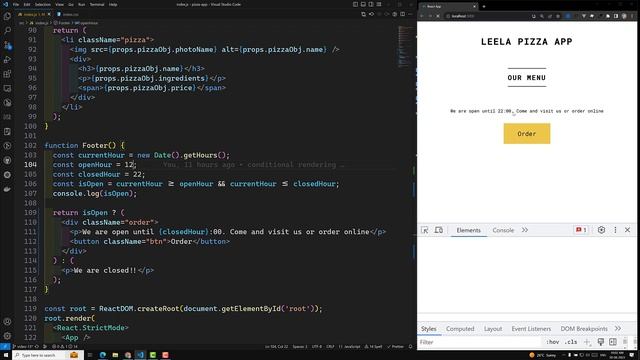Image resolution: width=640 pixels, height=360 pixels.
Task: Switch to the index.css editor tab
Action: point(68,14)
